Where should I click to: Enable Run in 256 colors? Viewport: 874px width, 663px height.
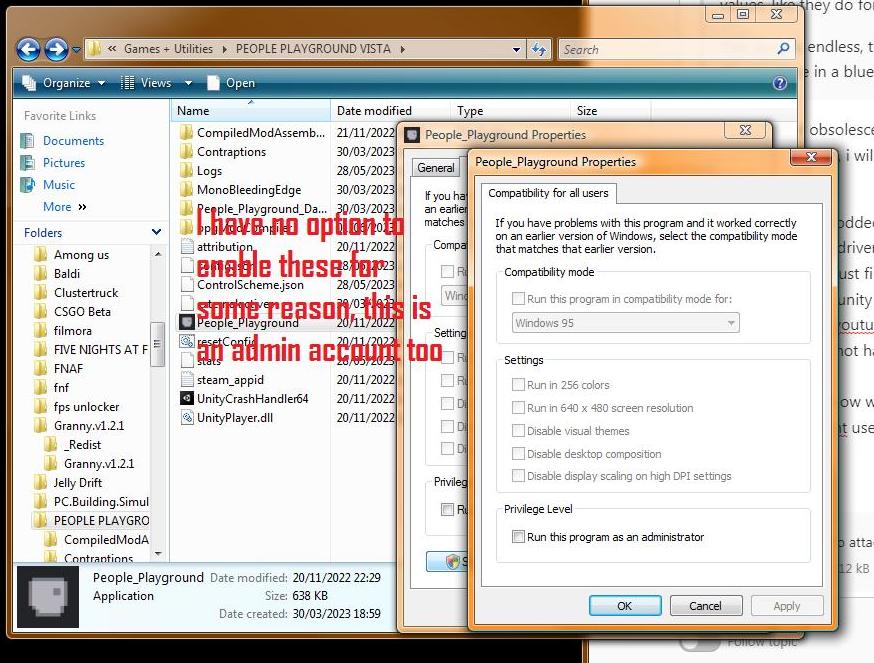(x=518, y=385)
